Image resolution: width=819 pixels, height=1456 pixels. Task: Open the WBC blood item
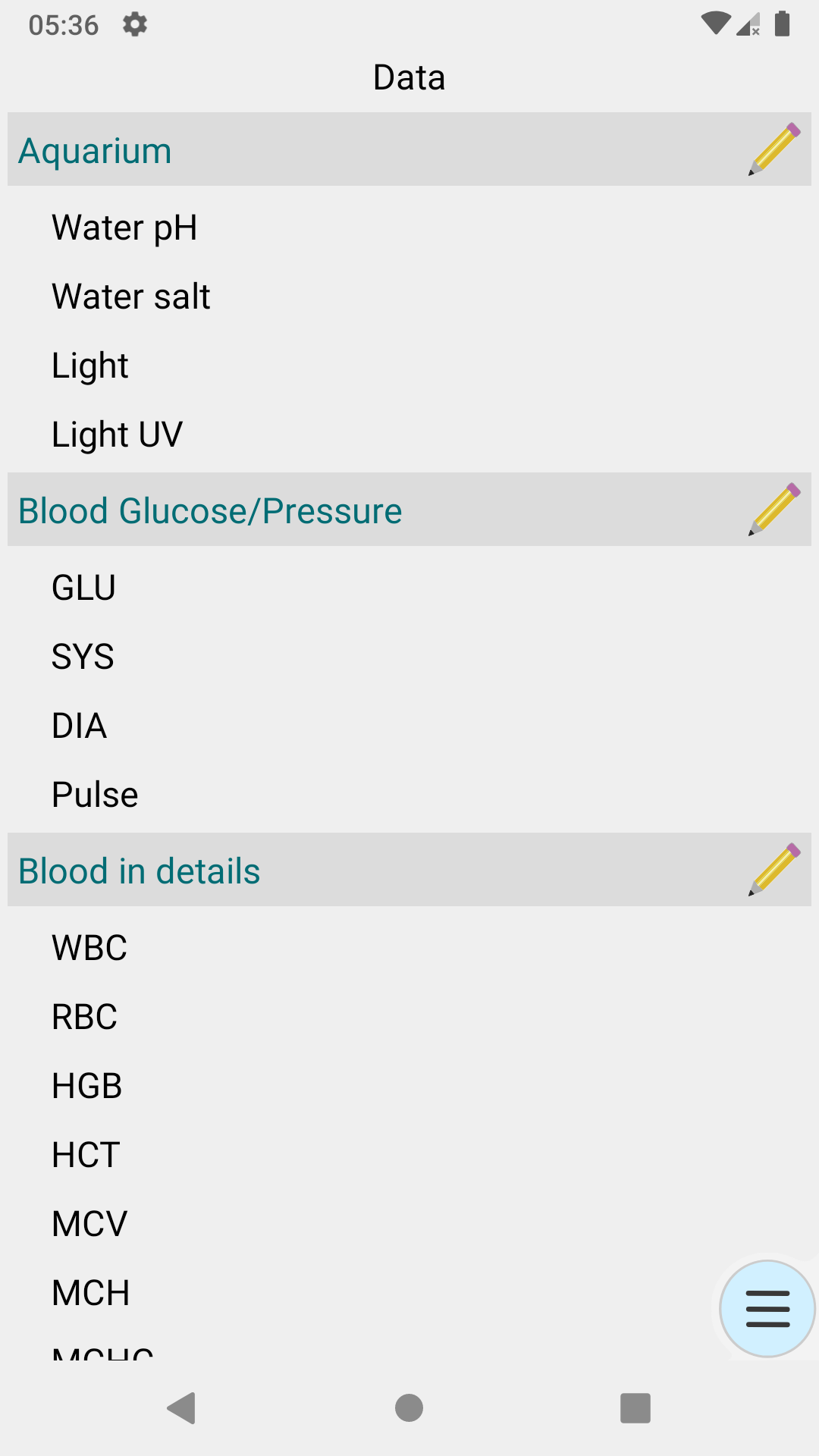click(x=89, y=948)
